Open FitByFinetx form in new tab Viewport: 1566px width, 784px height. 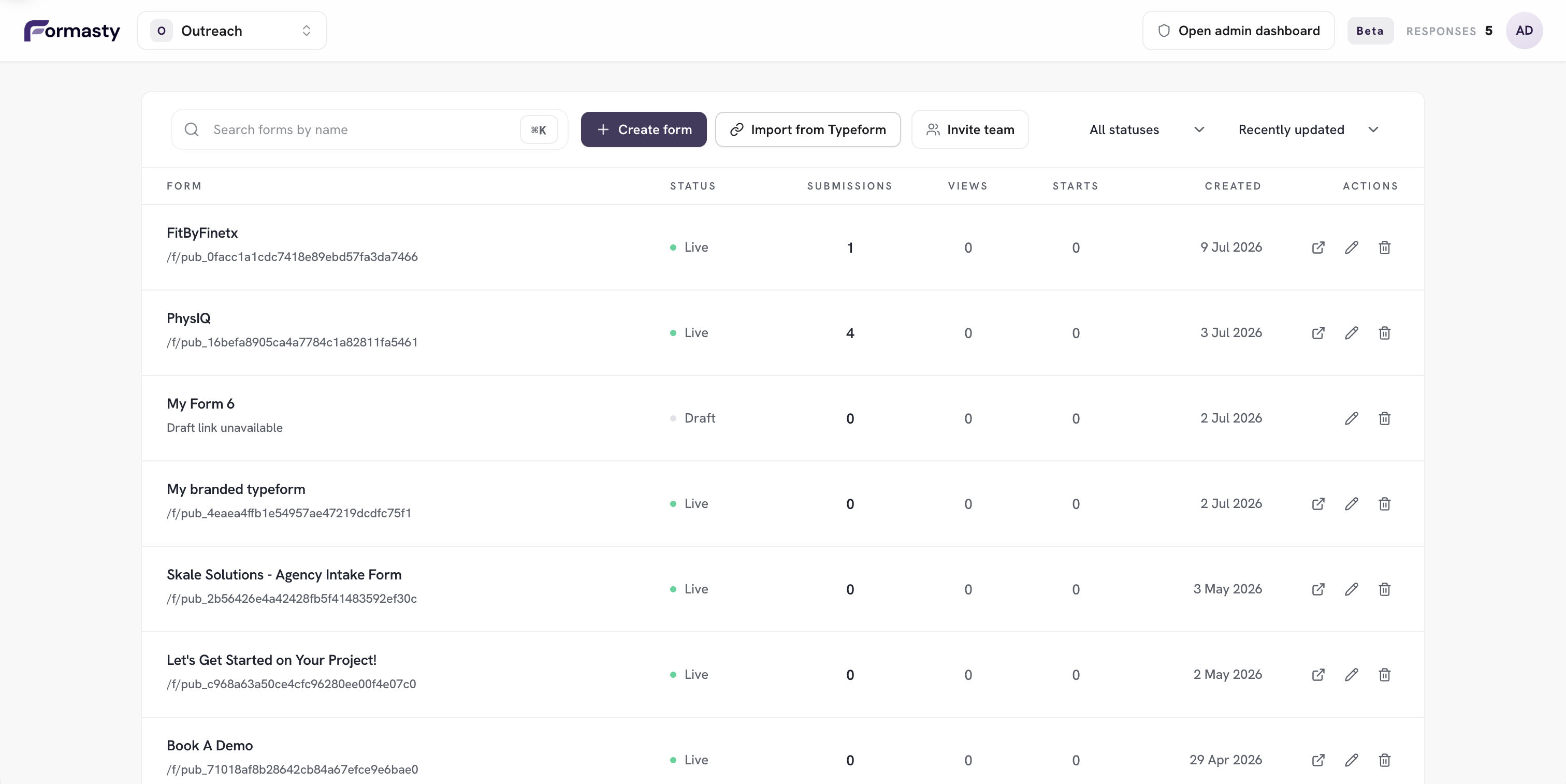(x=1318, y=248)
